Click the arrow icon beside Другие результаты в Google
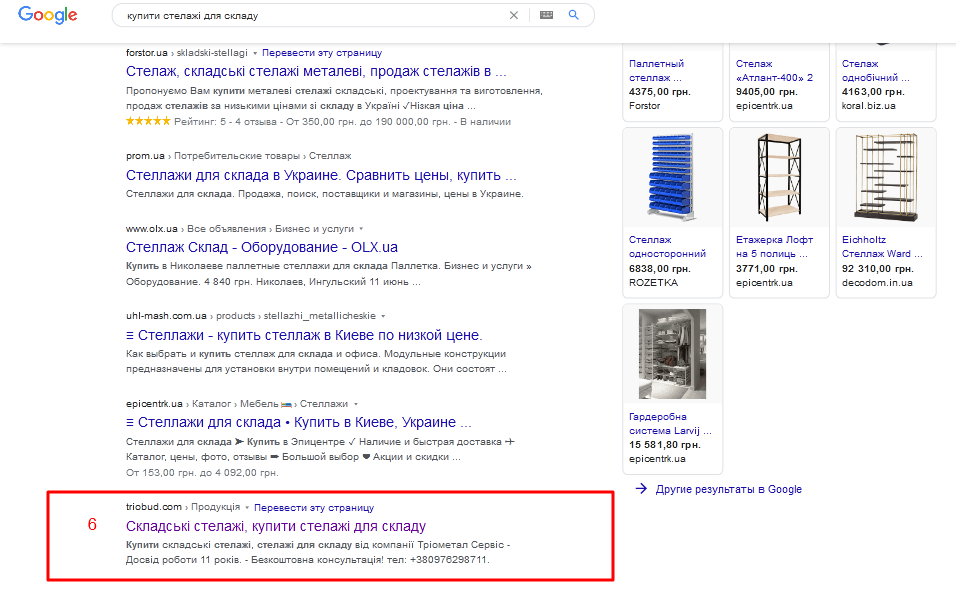 coord(641,489)
